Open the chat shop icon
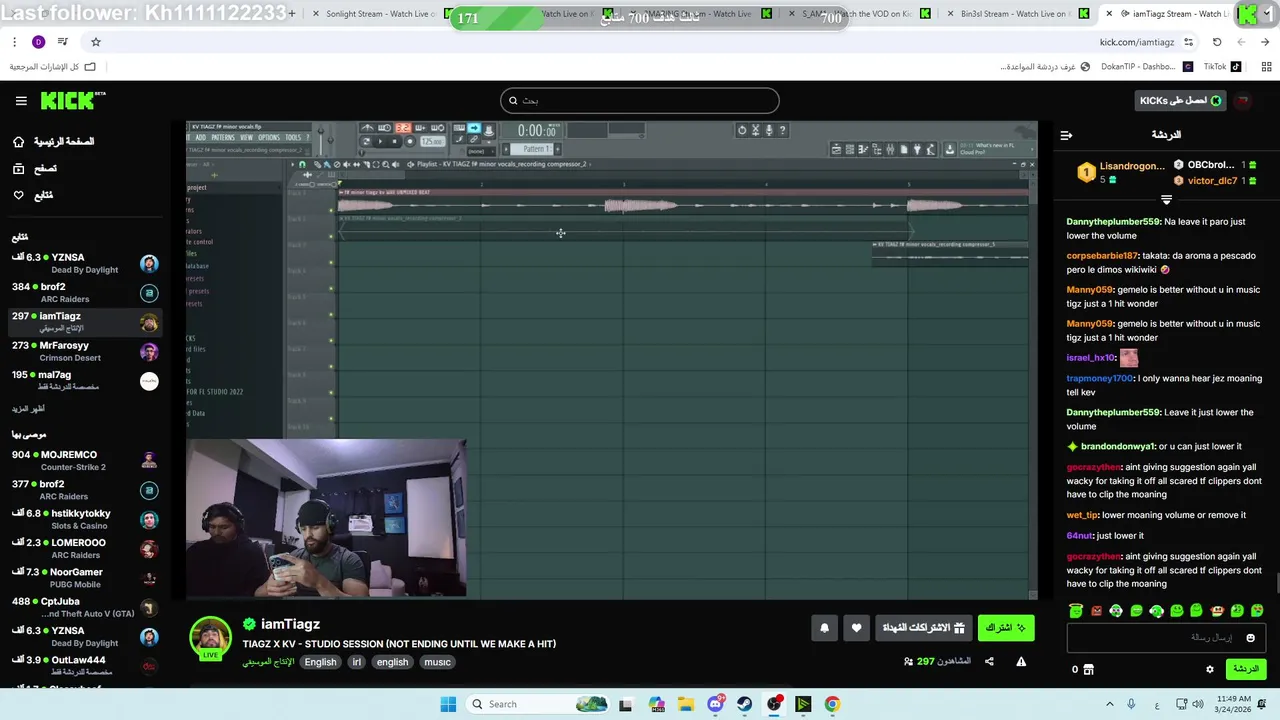The height and width of the screenshot is (720, 1280). (1088, 669)
